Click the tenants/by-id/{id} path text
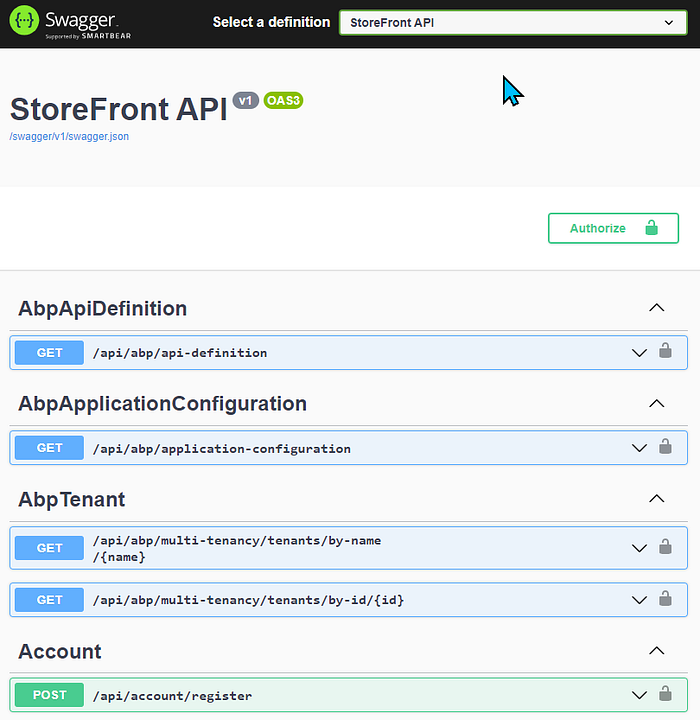This screenshot has height=720, width=700. (248, 600)
